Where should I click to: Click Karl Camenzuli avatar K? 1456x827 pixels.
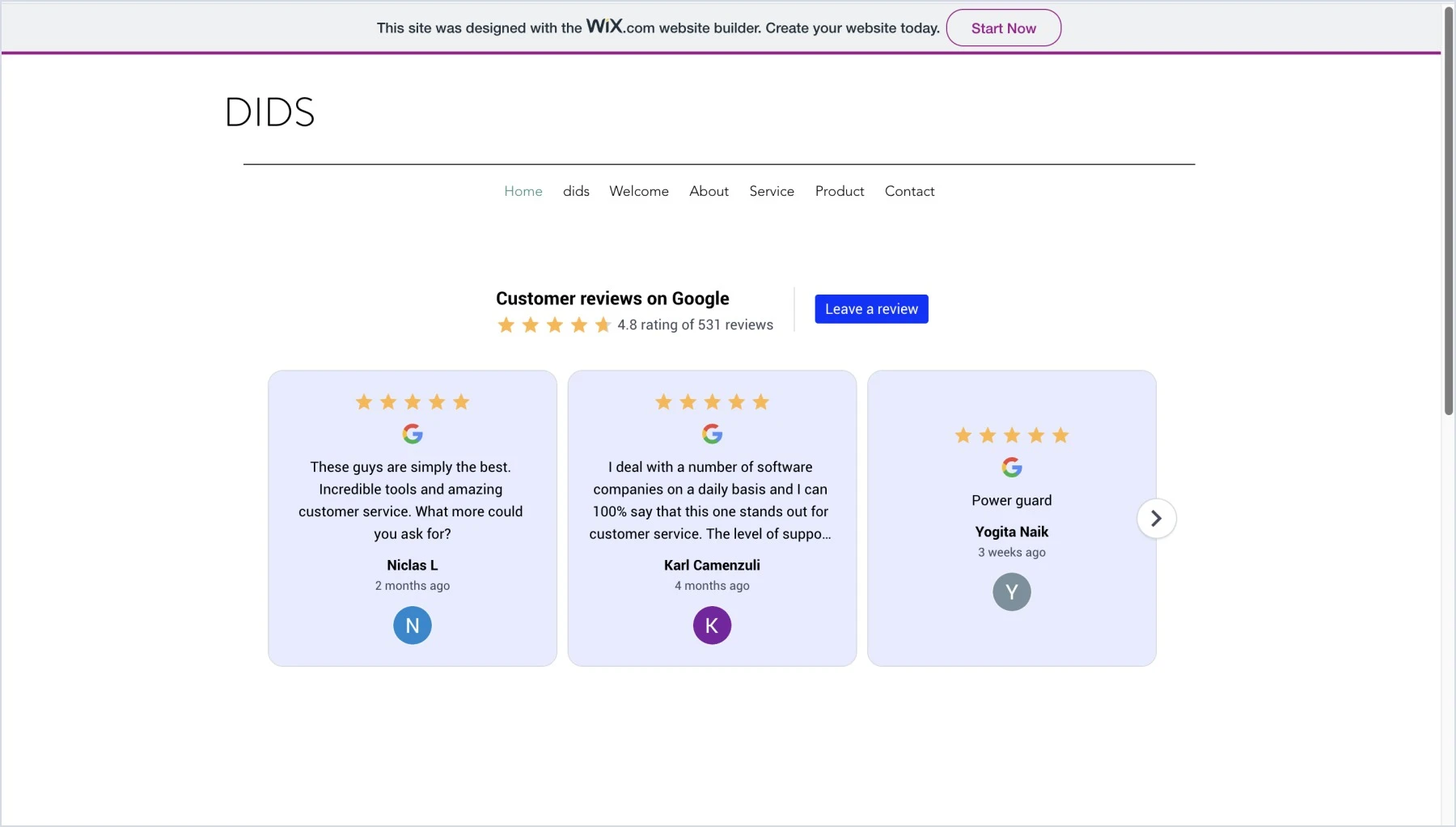click(712, 626)
